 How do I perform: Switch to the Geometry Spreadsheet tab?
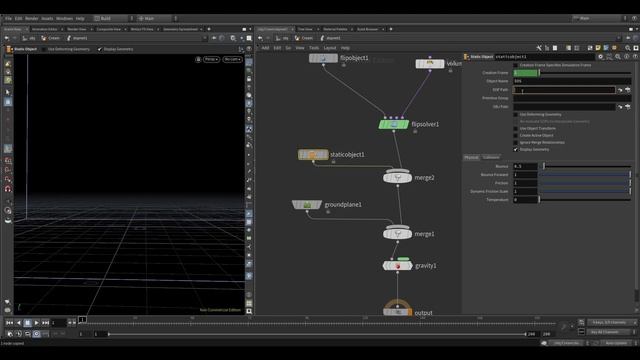[x=180, y=29]
